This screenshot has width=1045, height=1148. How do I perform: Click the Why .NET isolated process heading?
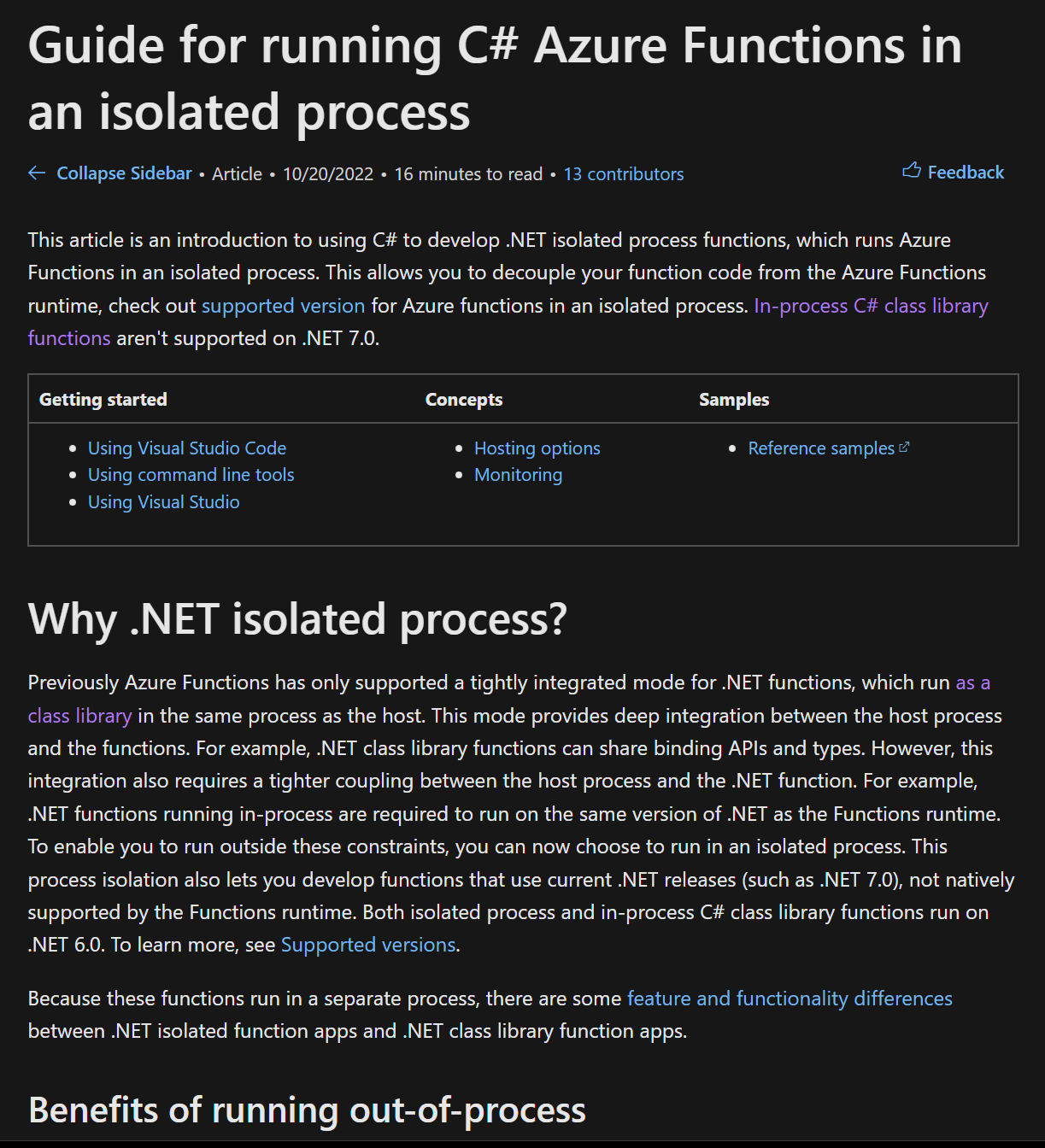coord(297,618)
